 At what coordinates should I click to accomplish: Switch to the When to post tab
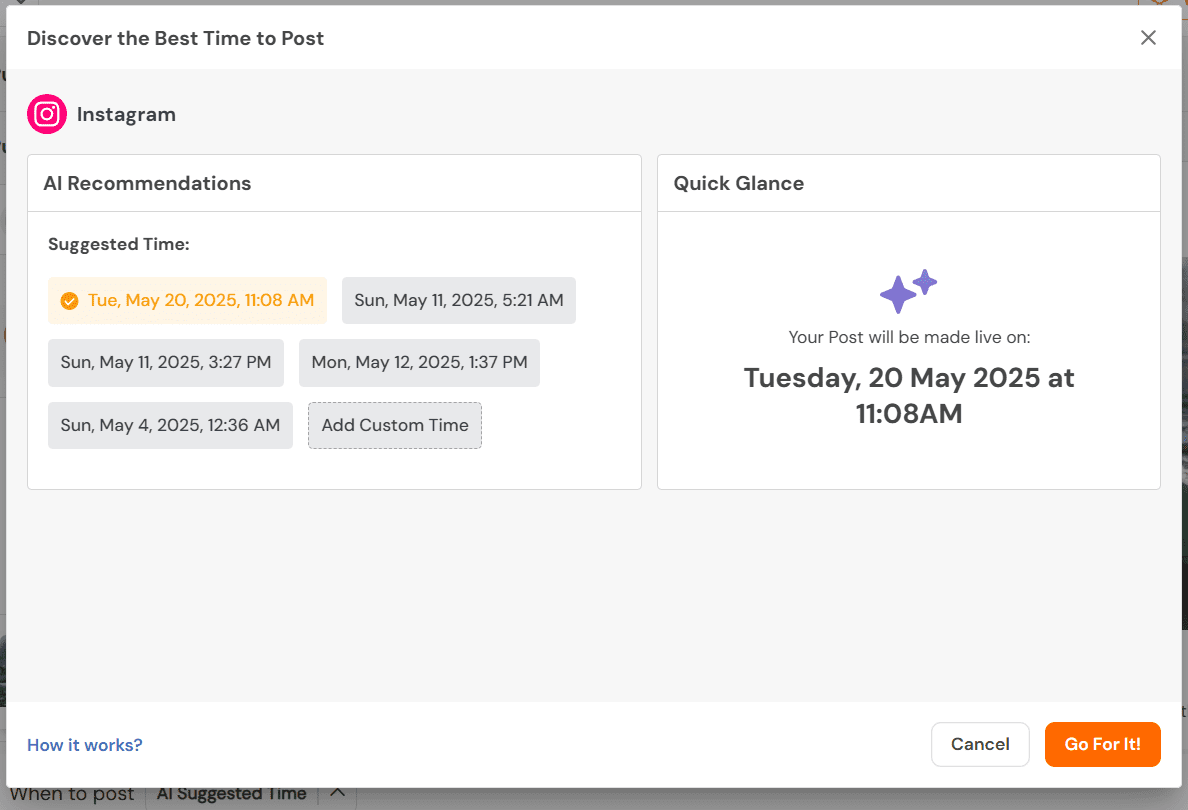pyautogui.click(x=70, y=793)
